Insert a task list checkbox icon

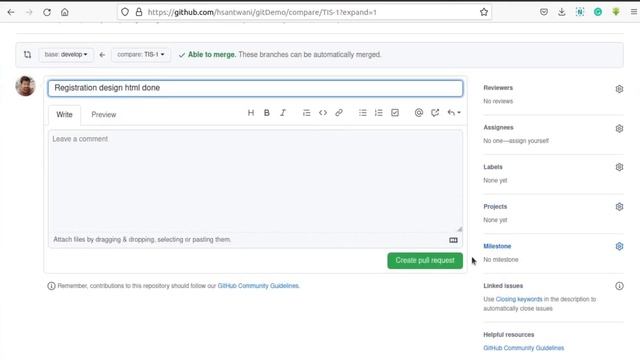pos(395,113)
